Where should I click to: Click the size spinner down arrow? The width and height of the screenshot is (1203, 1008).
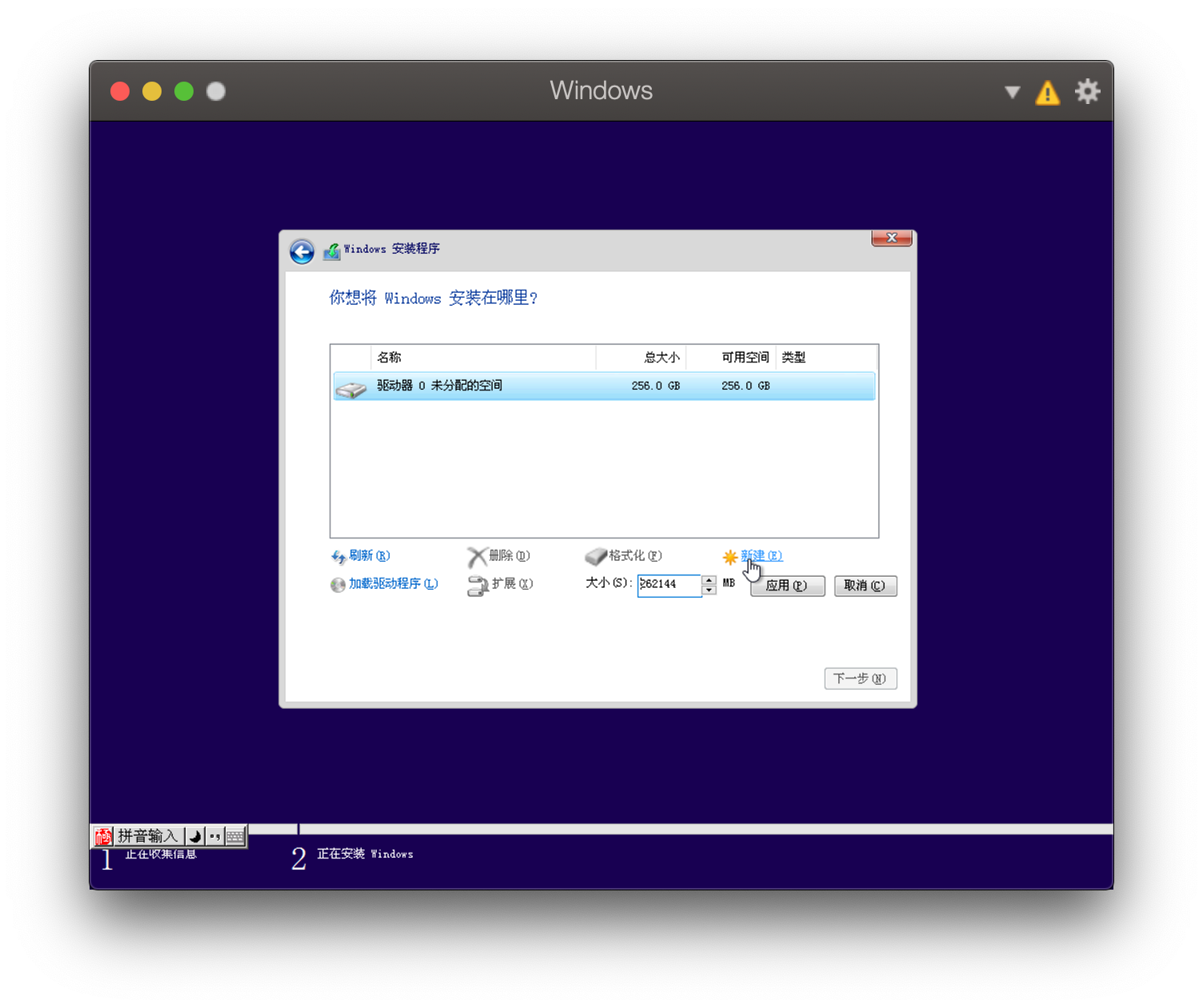click(x=709, y=590)
